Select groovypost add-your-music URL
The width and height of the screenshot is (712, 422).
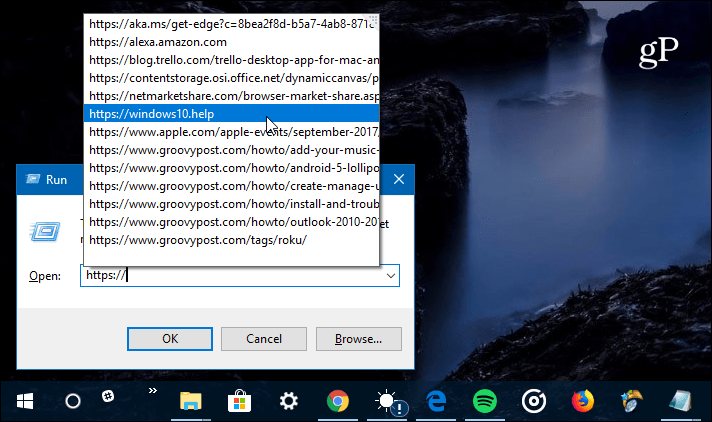pos(231,150)
